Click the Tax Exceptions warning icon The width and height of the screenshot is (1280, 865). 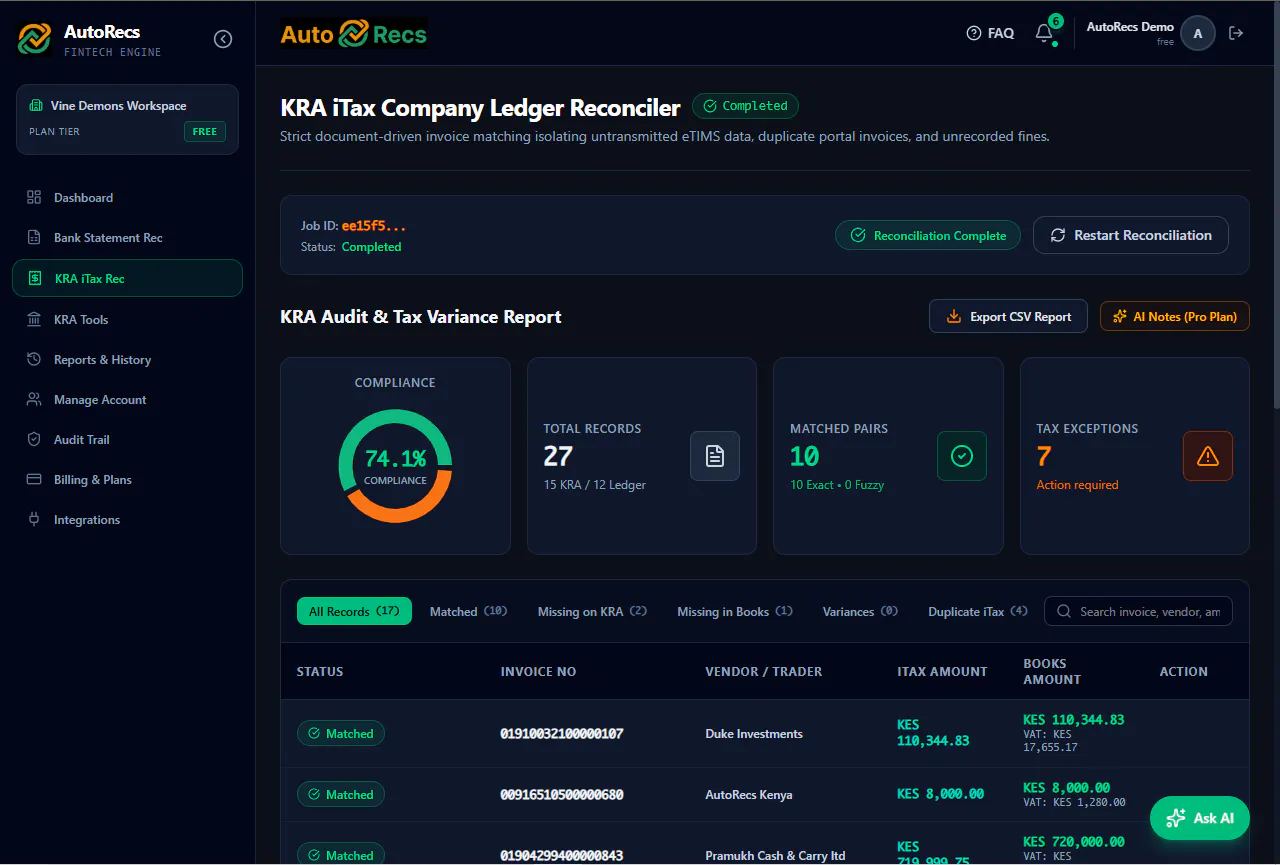click(x=1208, y=456)
